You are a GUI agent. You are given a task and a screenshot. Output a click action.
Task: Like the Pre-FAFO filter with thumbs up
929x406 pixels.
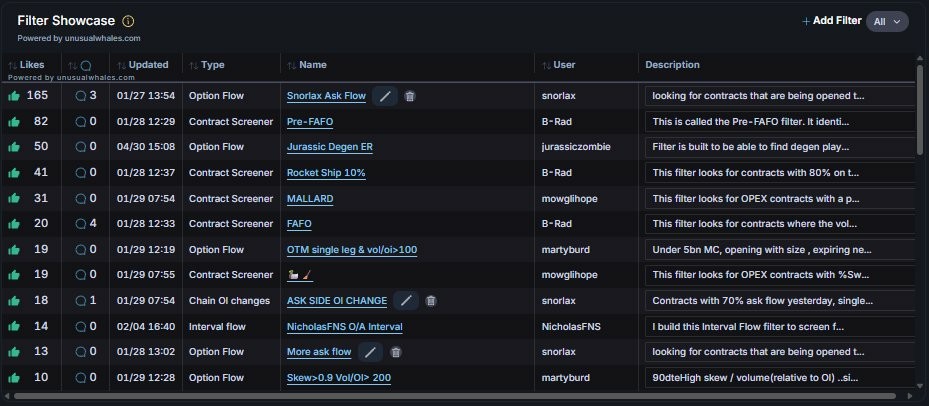click(14, 122)
